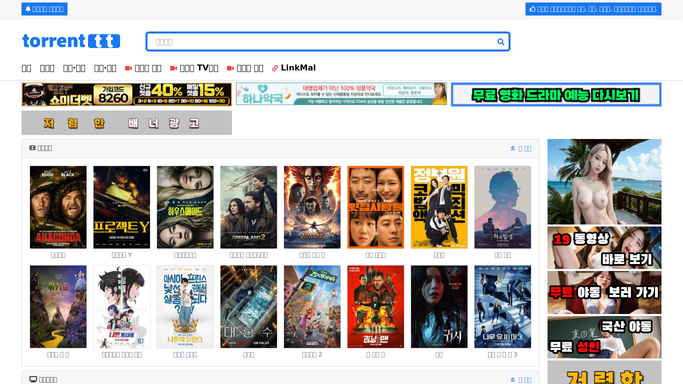
Task: Open the Anaconda movie poster
Action: (x=58, y=207)
